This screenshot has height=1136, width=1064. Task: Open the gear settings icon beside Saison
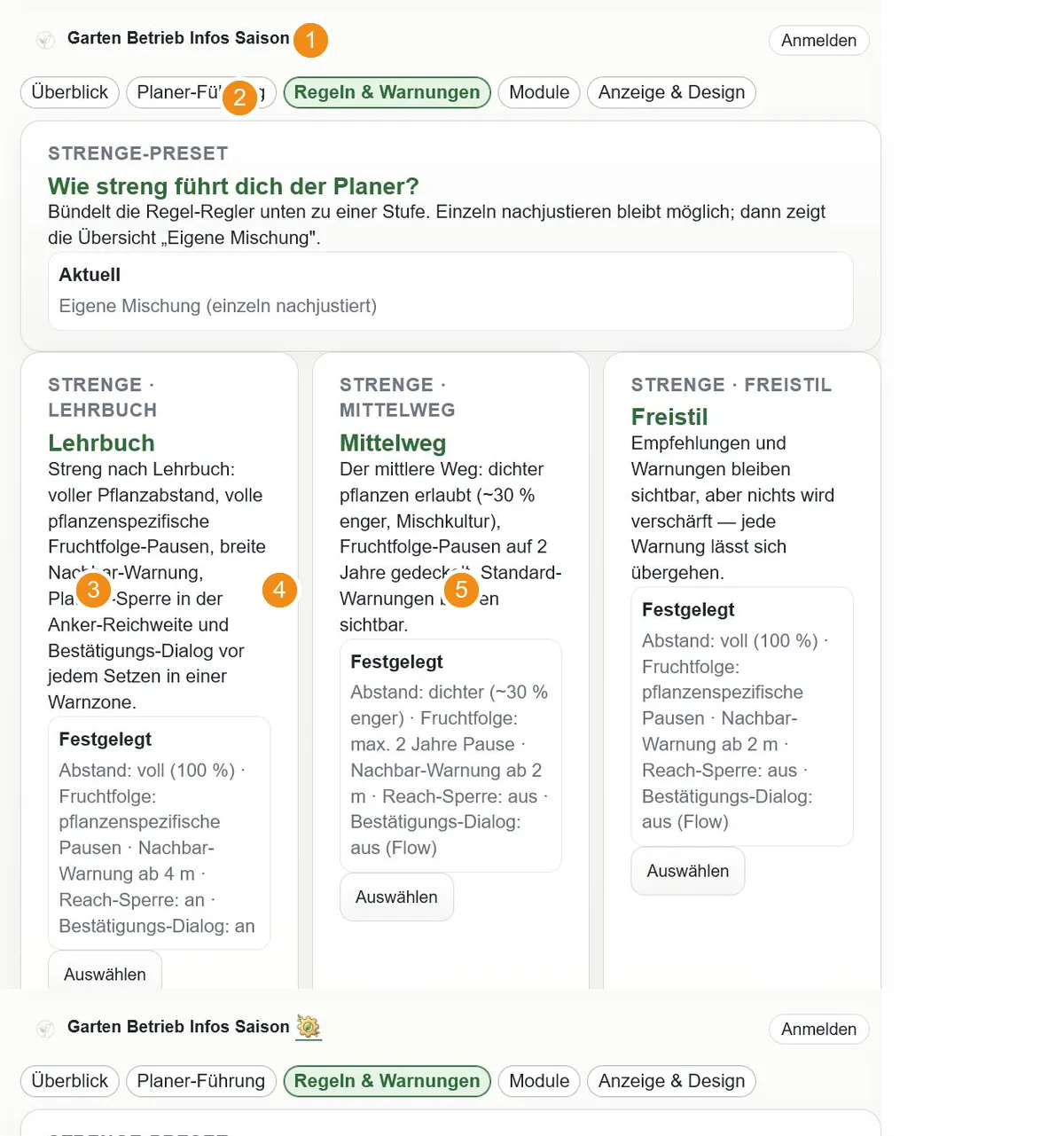309,1027
